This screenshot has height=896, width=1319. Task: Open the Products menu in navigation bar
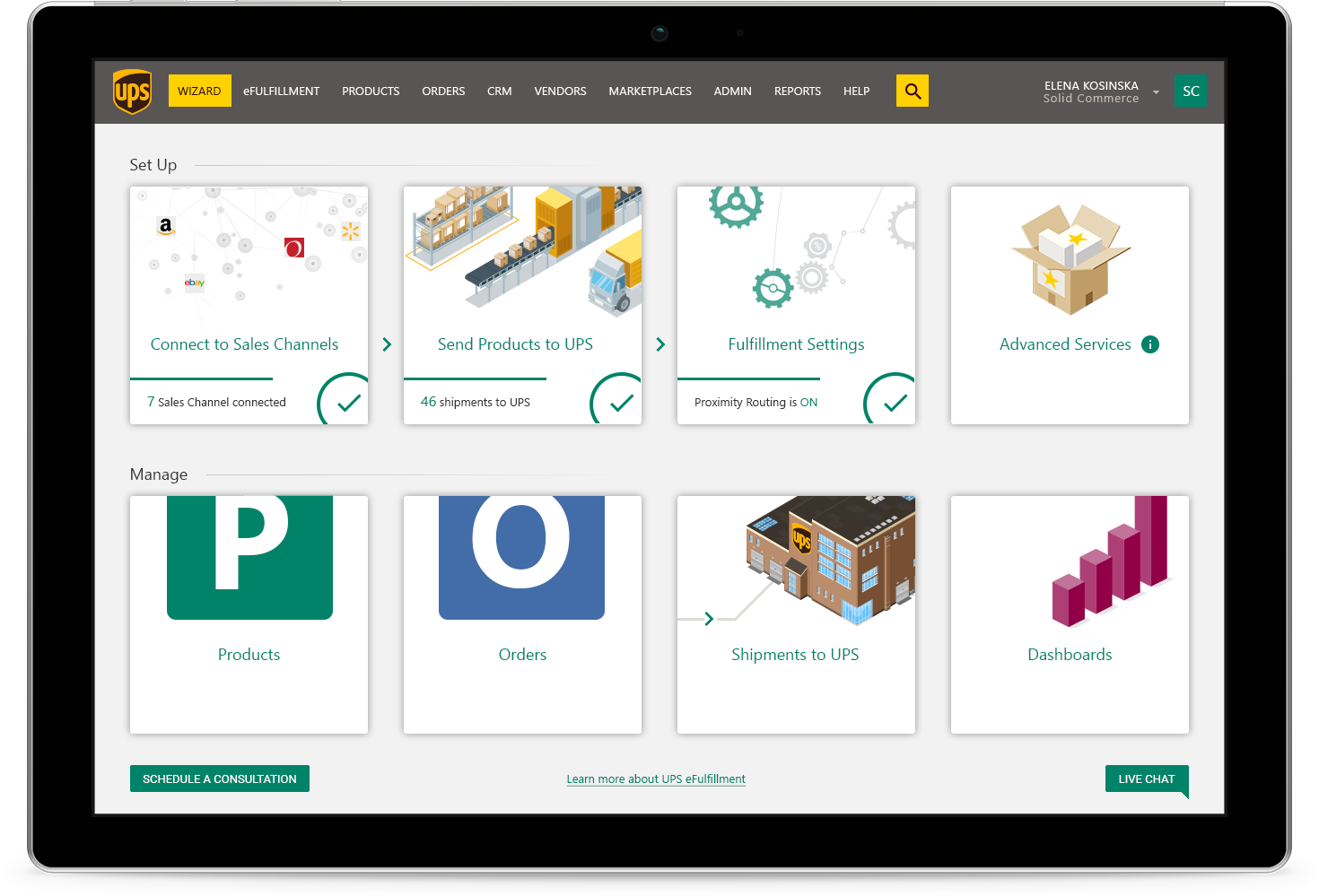point(371,91)
